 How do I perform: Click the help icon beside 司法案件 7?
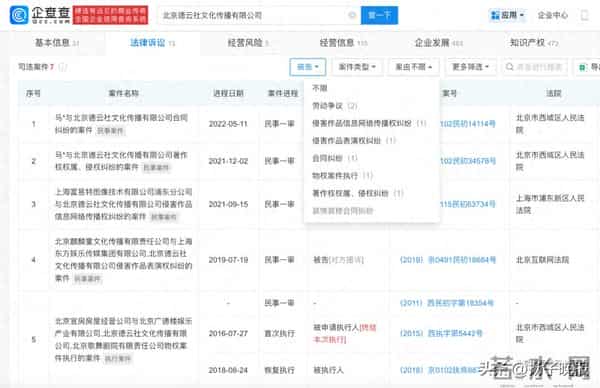63,67
